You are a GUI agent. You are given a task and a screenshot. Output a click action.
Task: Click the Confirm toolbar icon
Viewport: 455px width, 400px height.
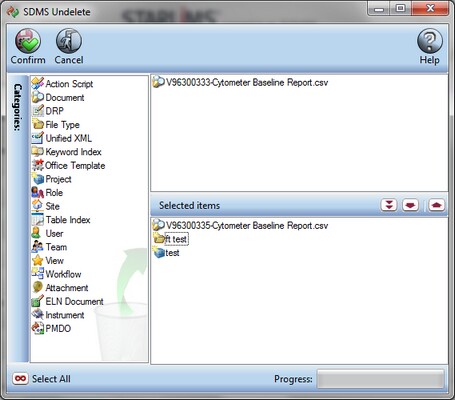pyautogui.click(x=28, y=41)
